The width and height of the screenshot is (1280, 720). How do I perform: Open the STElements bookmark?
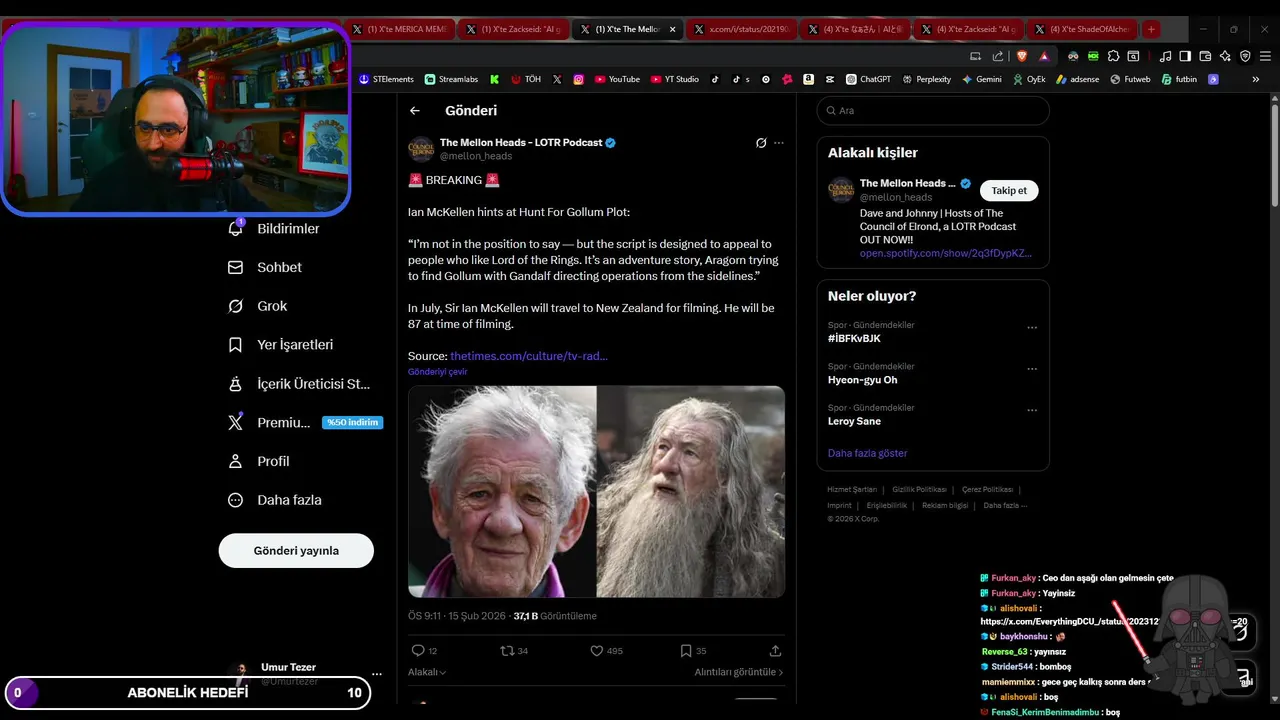point(386,79)
